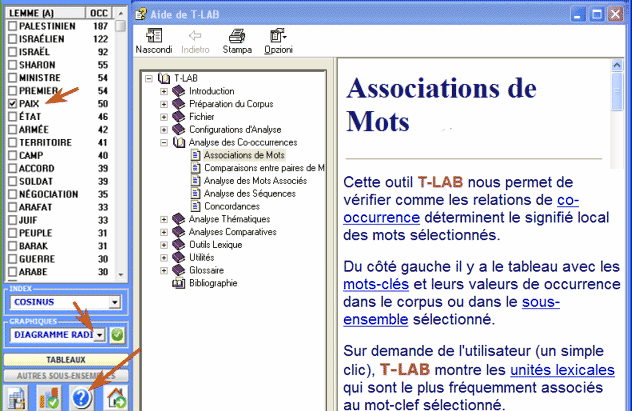Click the green checkmark beside Diagramme Radi
The height and width of the screenshot is (411, 632).
coord(117,335)
